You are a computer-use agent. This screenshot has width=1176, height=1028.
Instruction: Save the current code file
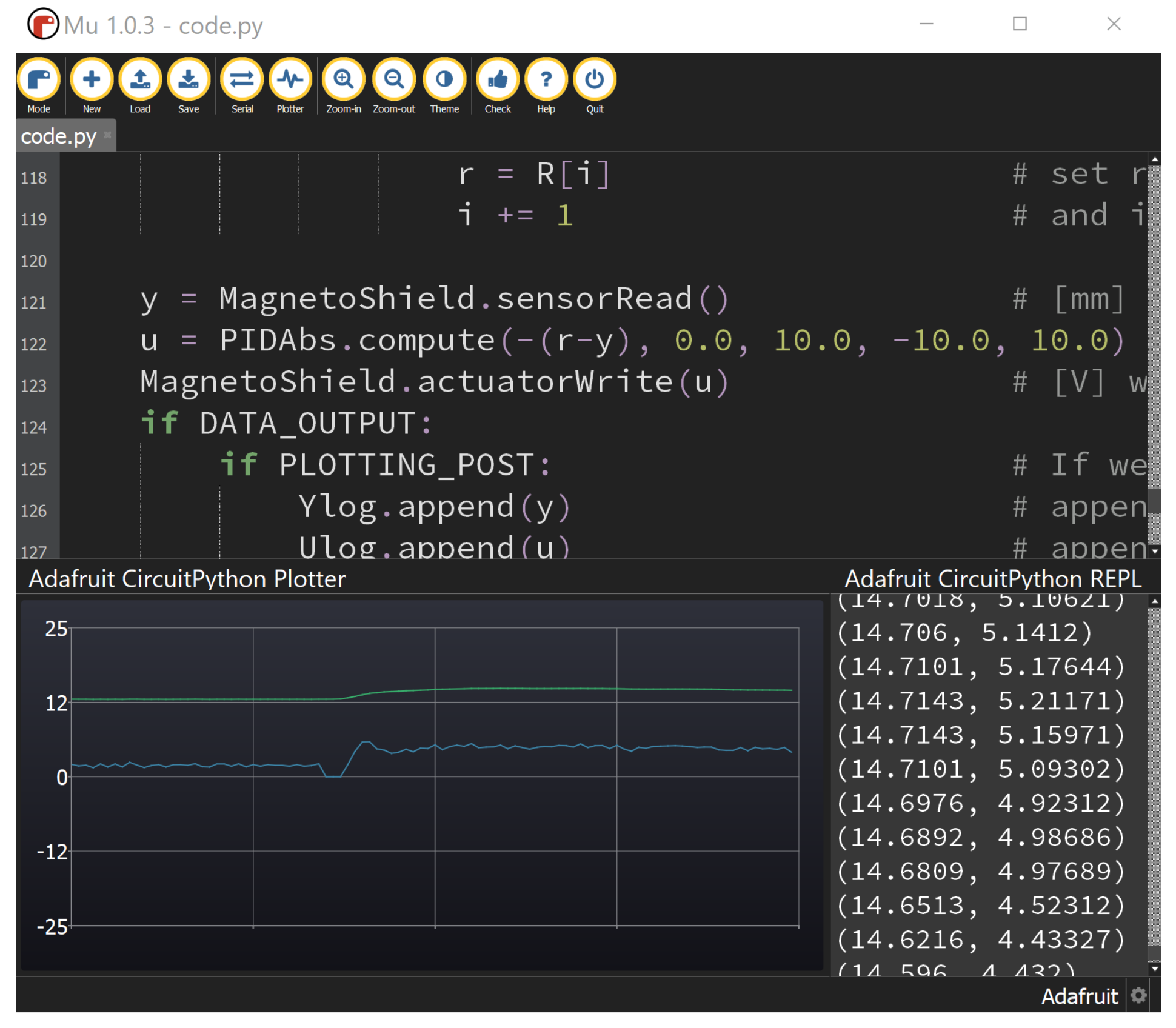click(189, 80)
